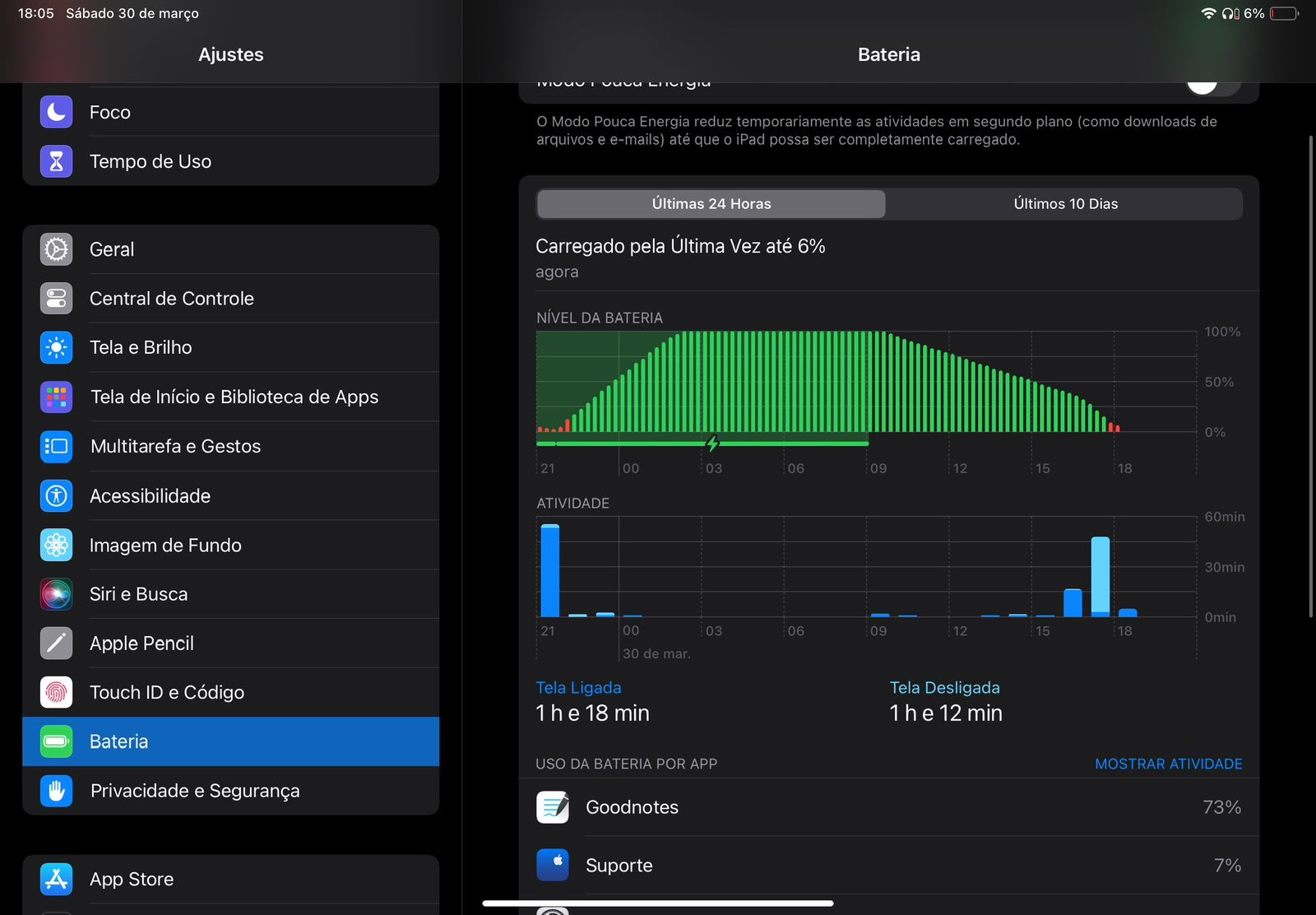1316x915 pixels.
Task: Tap the Tela de Início app grid icon
Action: click(x=56, y=397)
